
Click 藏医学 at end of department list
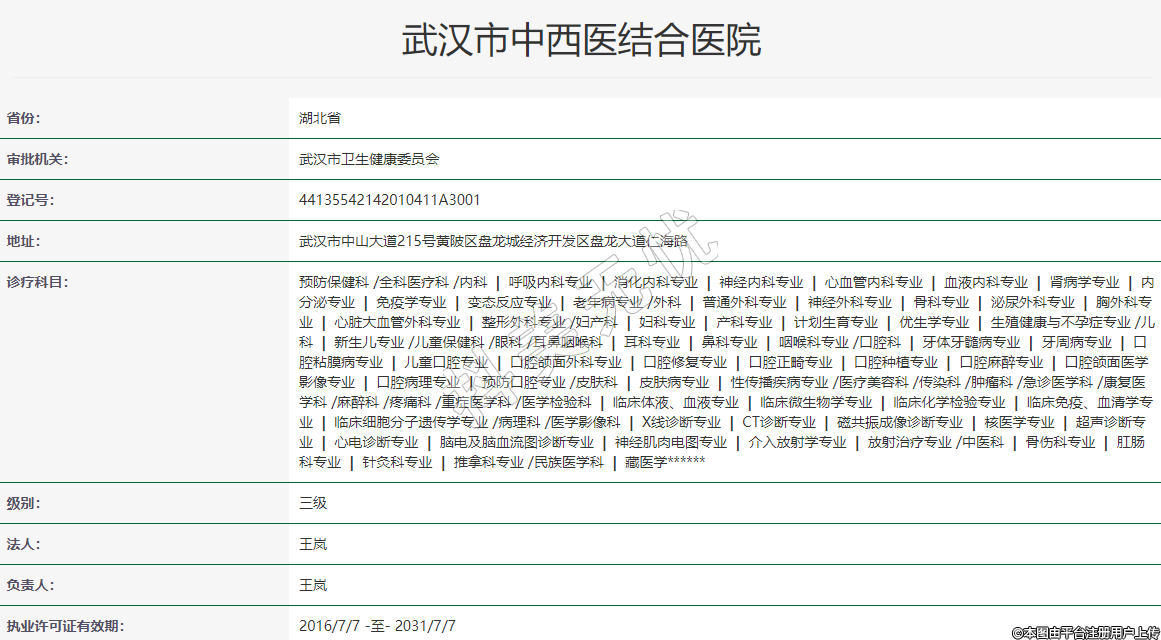(645, 462)
